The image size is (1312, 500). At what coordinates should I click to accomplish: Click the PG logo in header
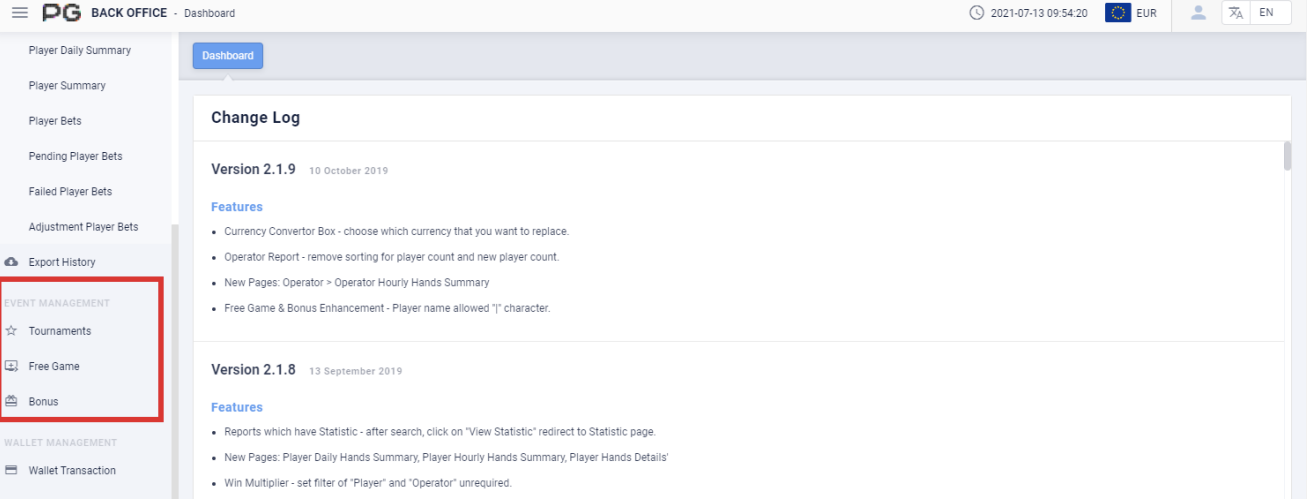point(61,13)
